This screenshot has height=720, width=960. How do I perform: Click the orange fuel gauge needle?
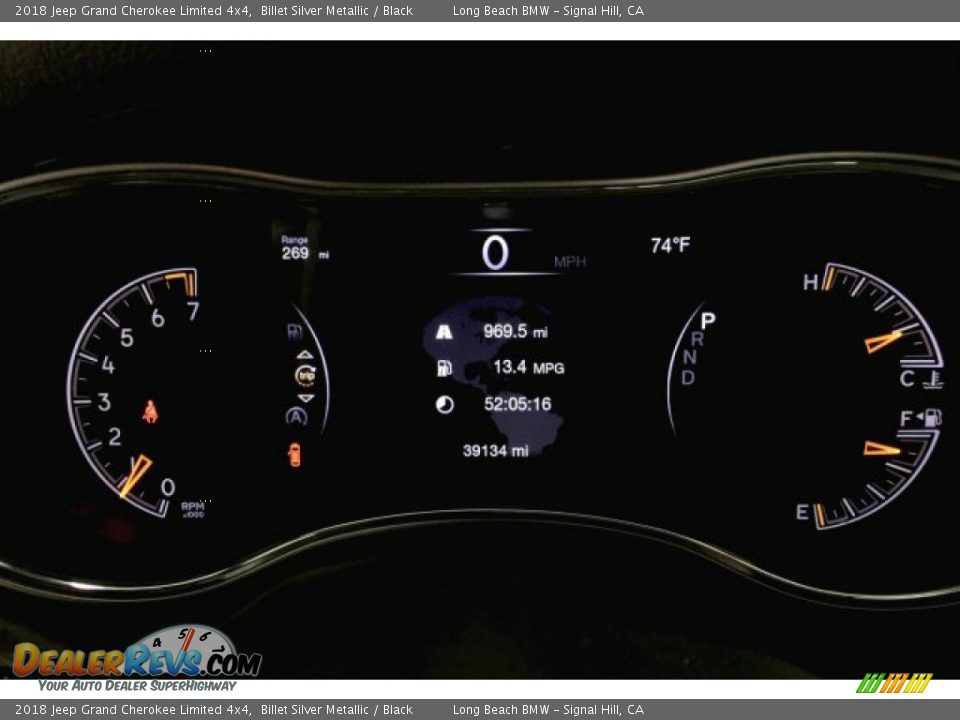click(882, 448)
